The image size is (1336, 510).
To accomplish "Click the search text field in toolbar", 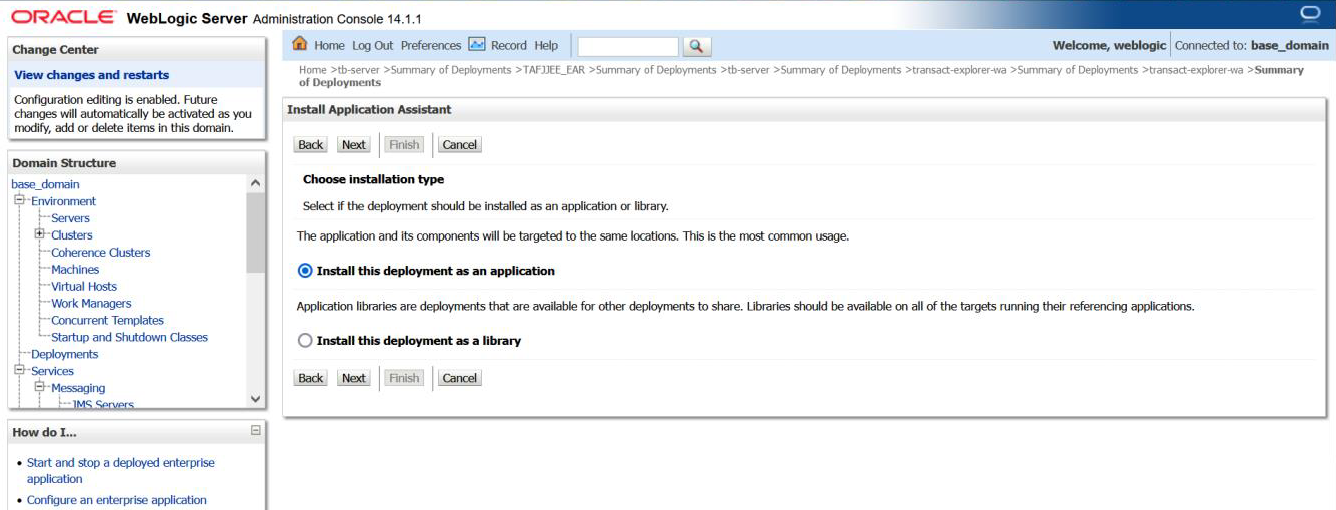I will [628, 46].
